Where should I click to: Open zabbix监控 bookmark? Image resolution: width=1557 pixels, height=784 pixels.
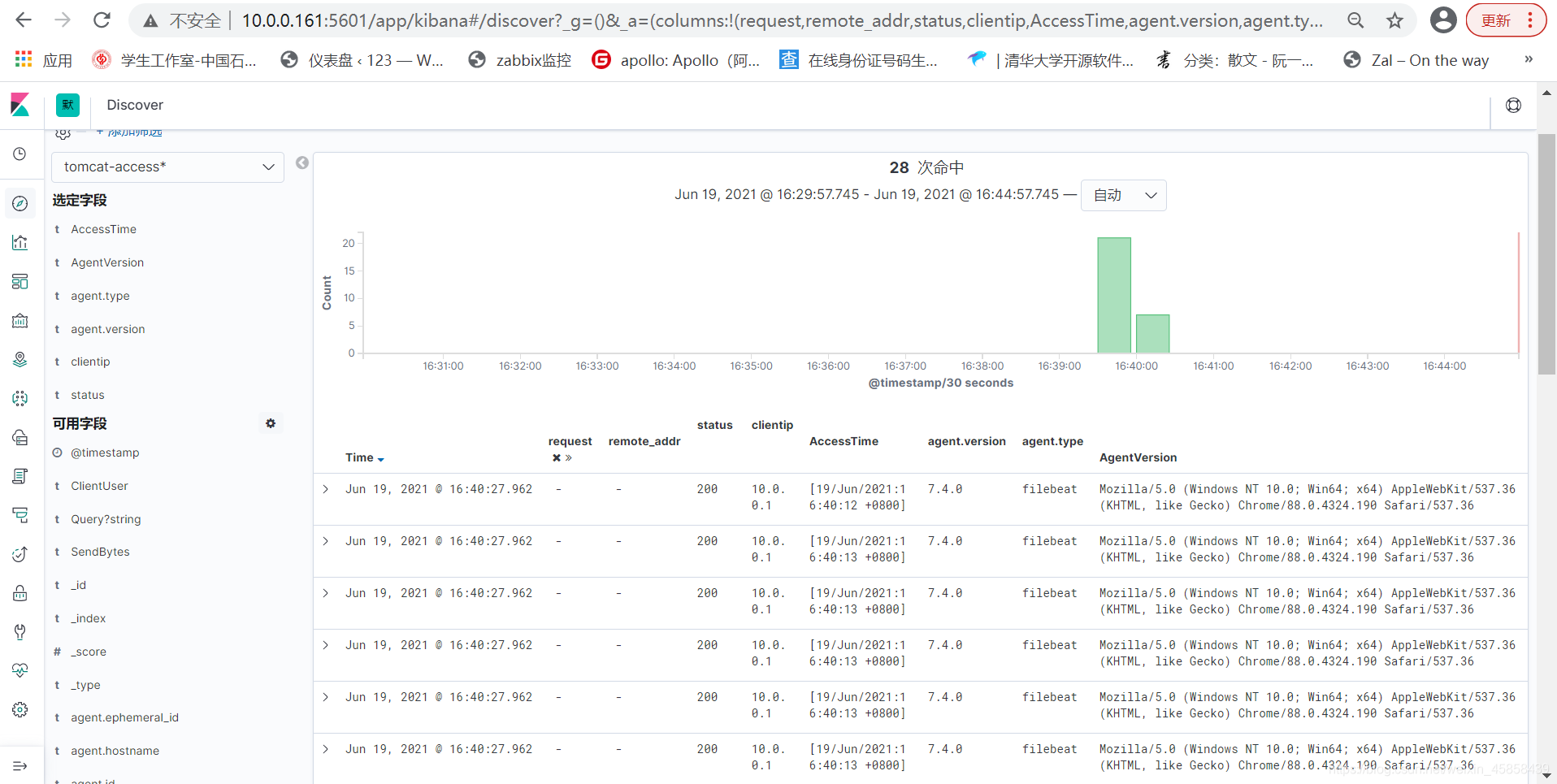(520, 59)
